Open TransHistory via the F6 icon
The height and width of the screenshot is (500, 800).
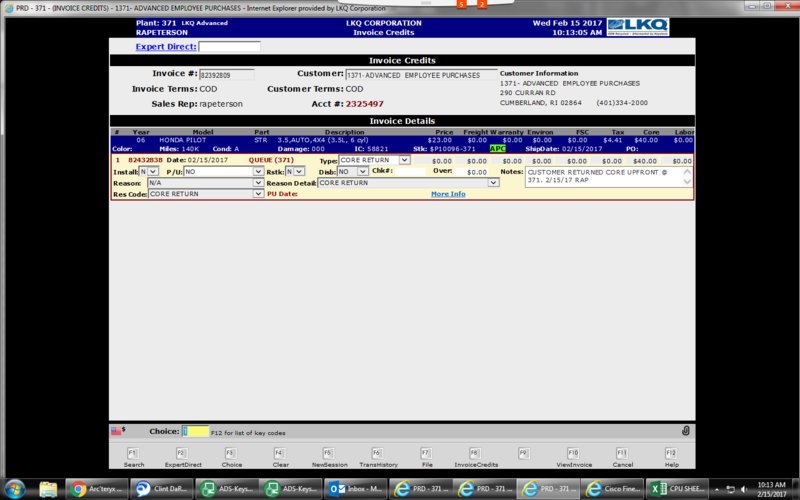click(x=377, y=453)
